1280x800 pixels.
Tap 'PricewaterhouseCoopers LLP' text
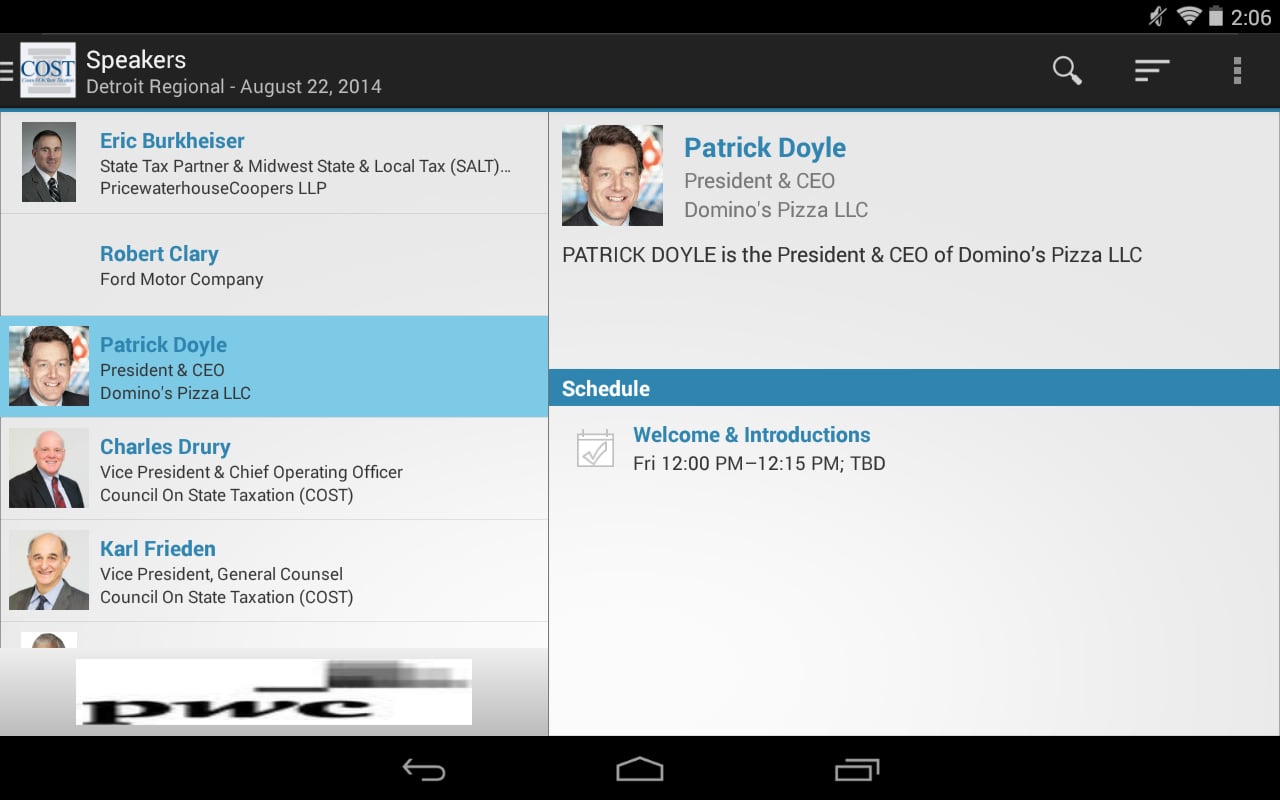coord(213,188)
